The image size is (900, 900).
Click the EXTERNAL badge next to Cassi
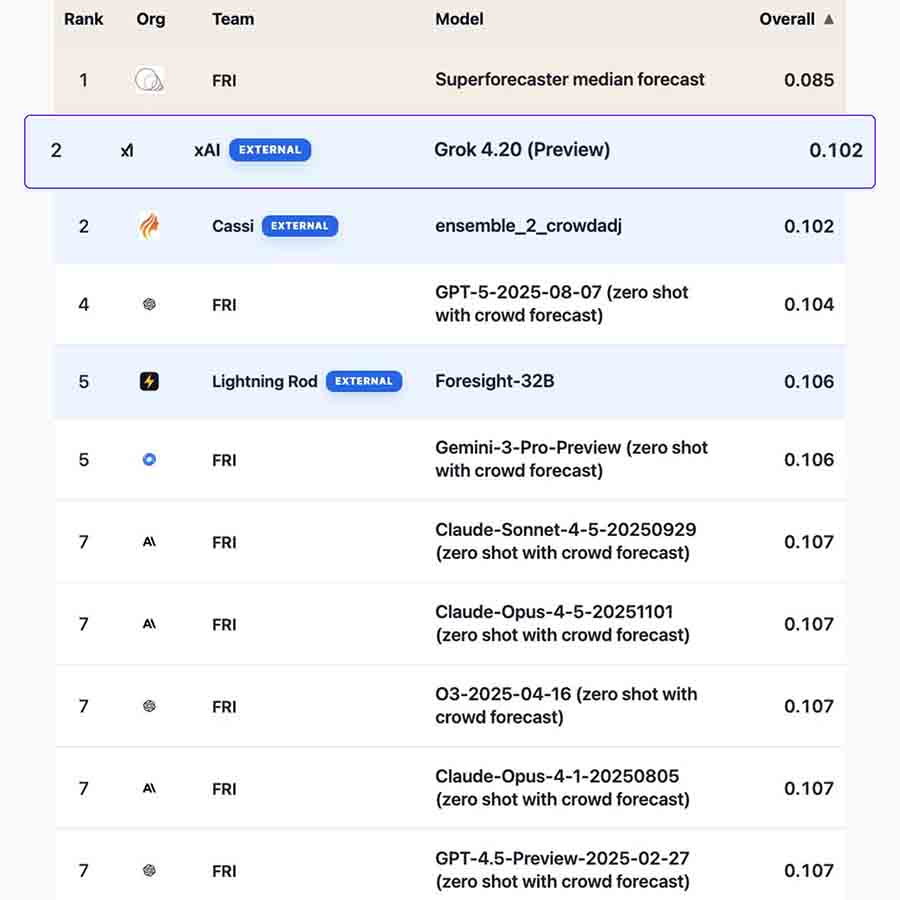[x=300, y=226]
